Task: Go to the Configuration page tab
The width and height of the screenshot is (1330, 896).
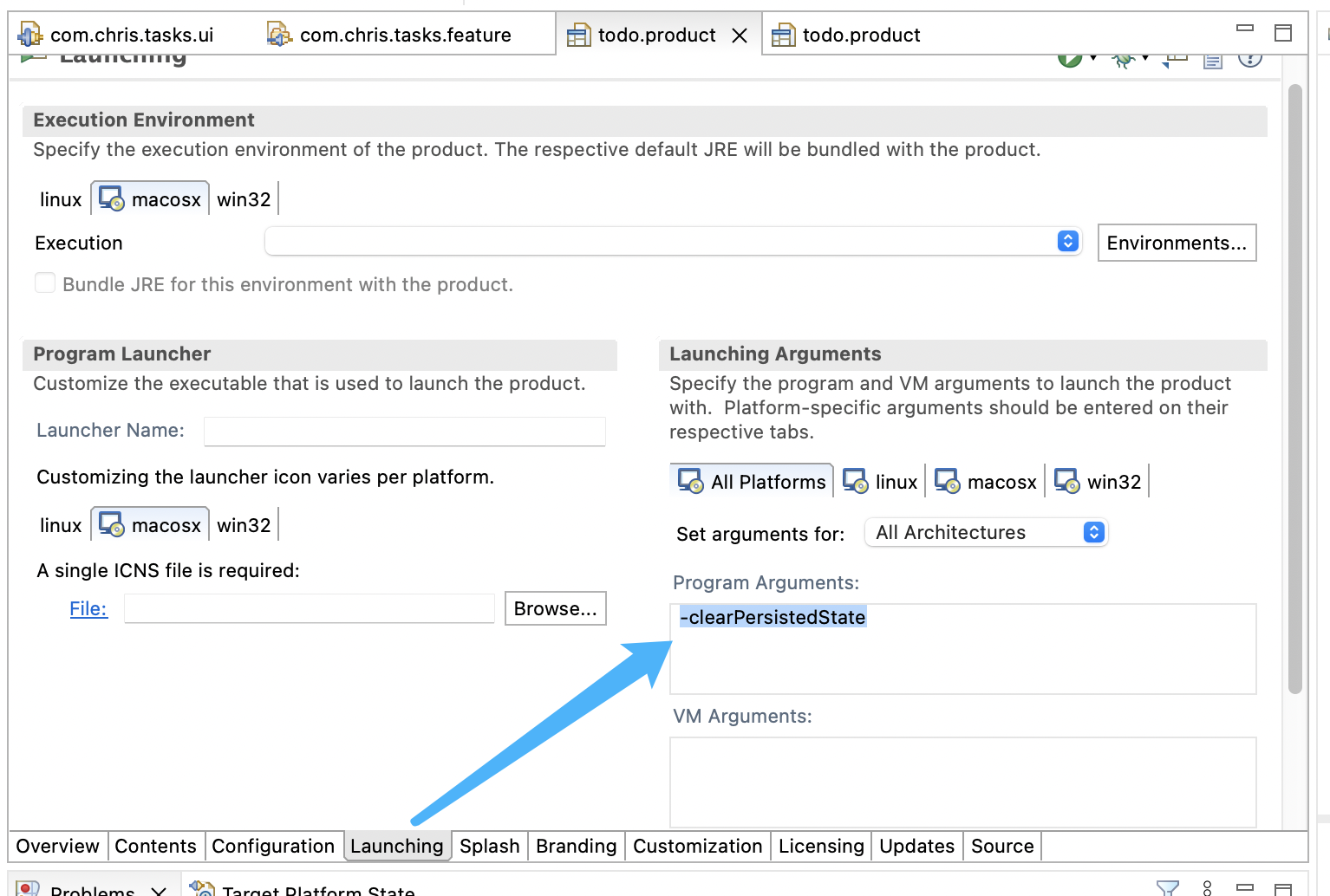Action: [x=273, y=846]
